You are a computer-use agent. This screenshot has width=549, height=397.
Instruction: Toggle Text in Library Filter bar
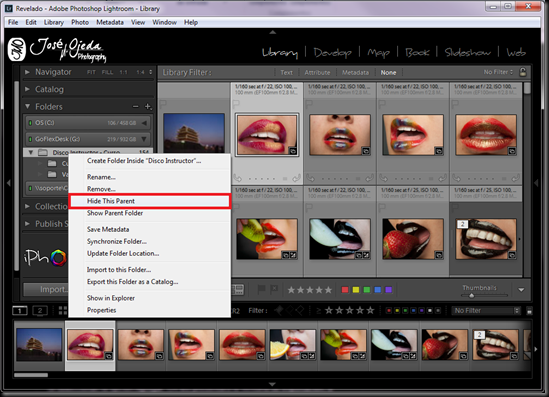(286, 72)
